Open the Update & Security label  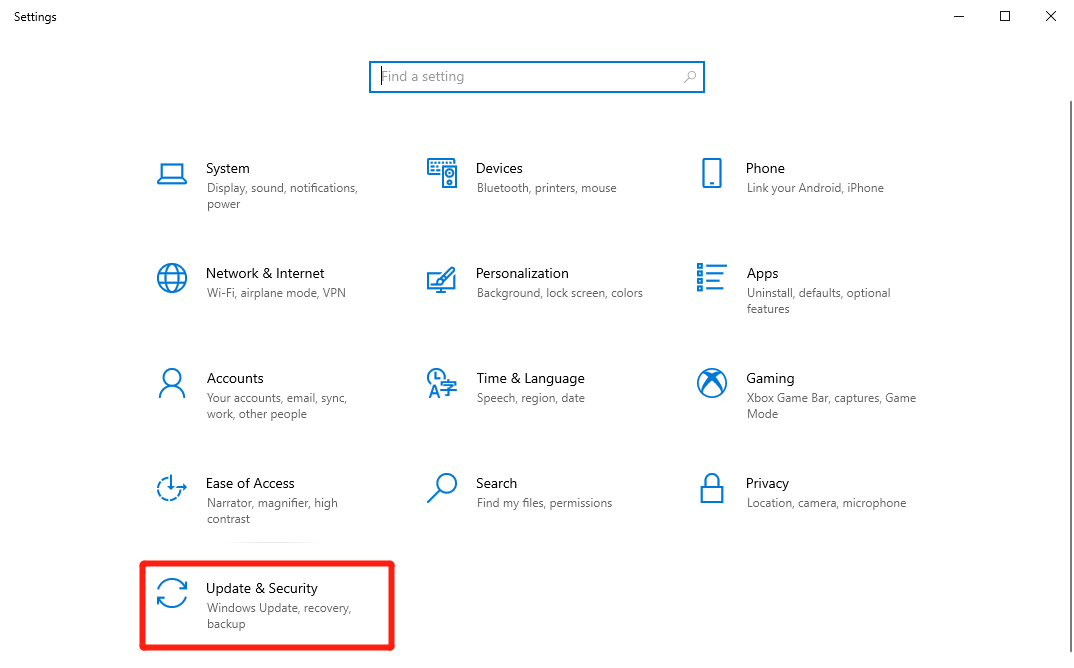[x=262, y=588]
